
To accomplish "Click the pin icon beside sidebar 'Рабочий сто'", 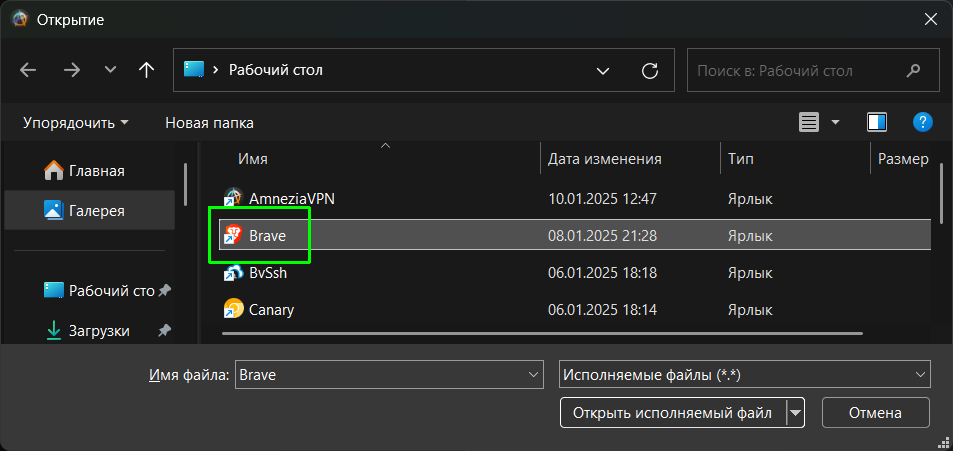I will tap(163, 291).
